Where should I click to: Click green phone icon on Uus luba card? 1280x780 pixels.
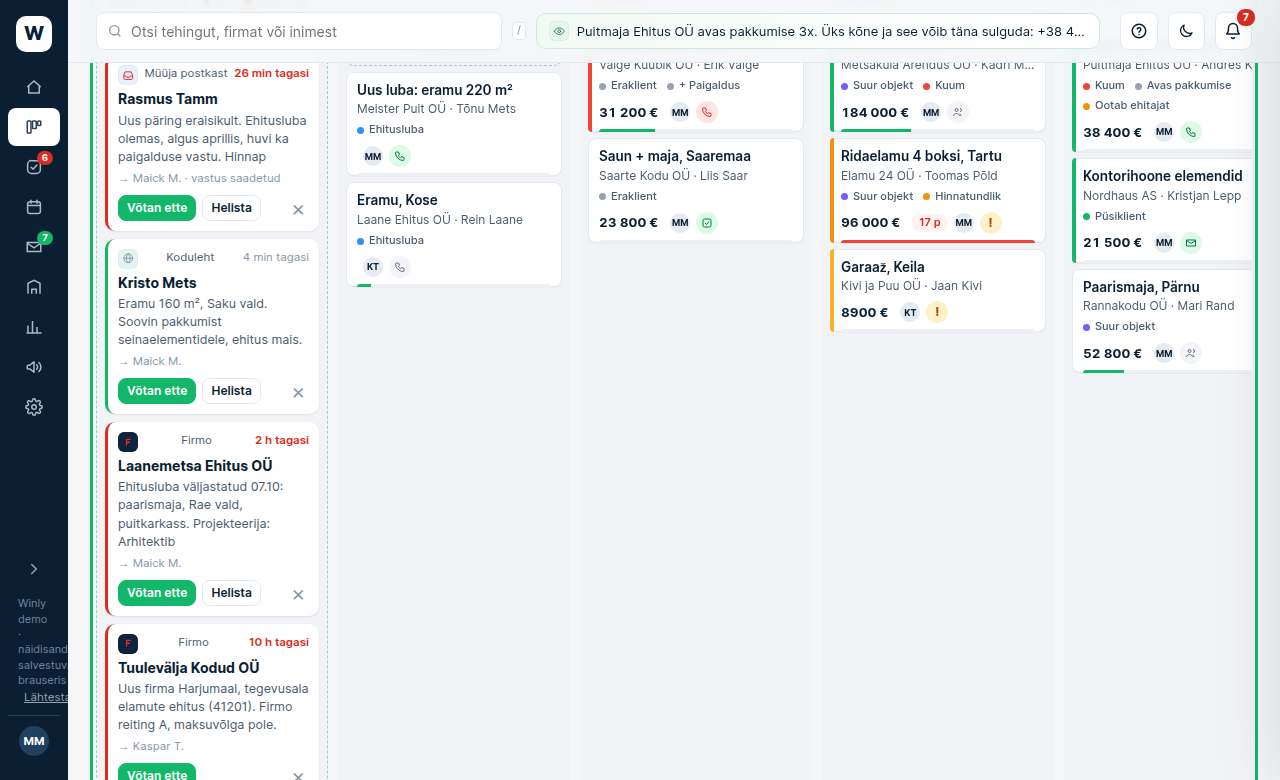(400, 156)
